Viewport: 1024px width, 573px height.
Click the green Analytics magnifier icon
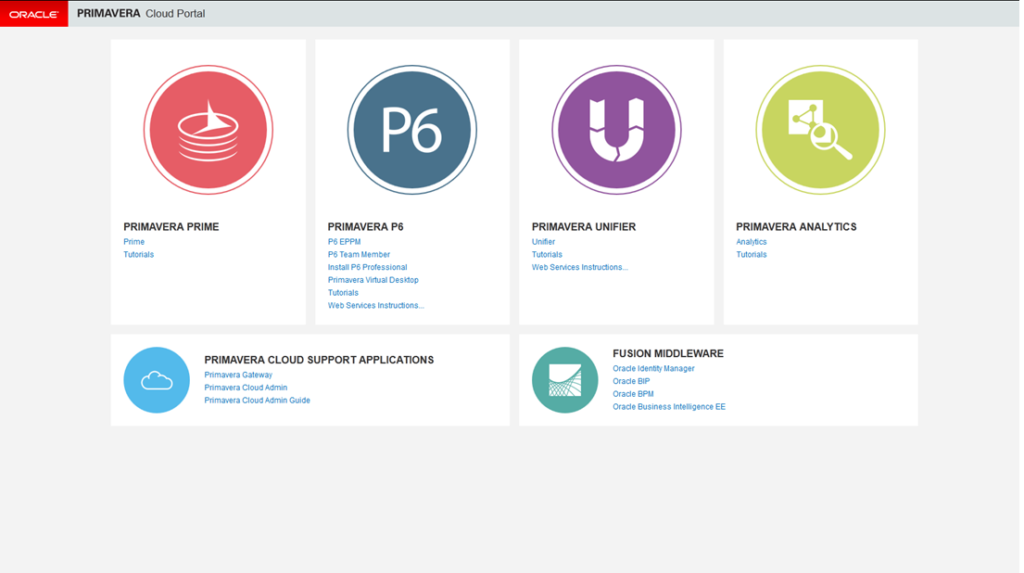pos(820,129)
